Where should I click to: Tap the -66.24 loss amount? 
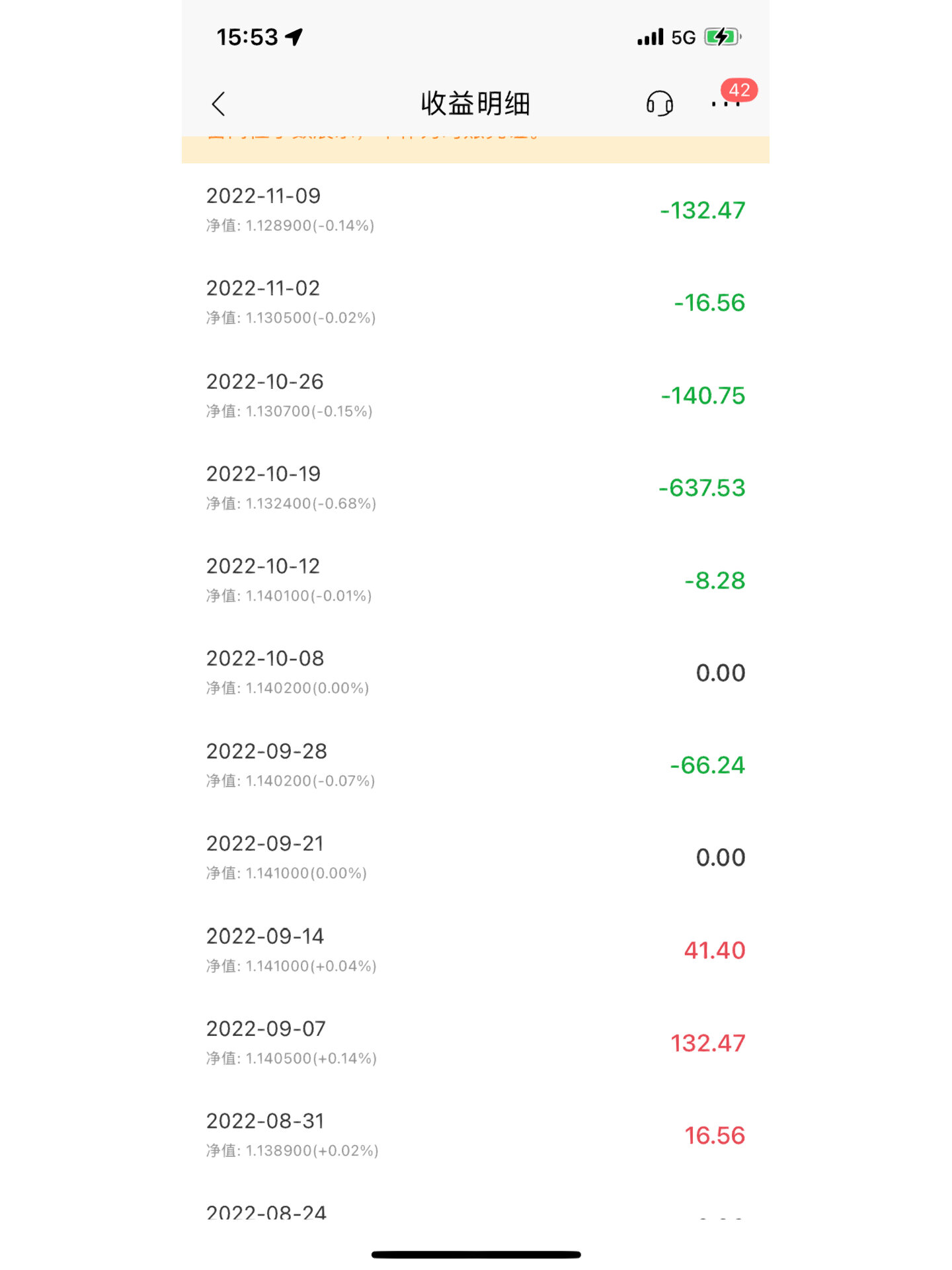point(707,765)
